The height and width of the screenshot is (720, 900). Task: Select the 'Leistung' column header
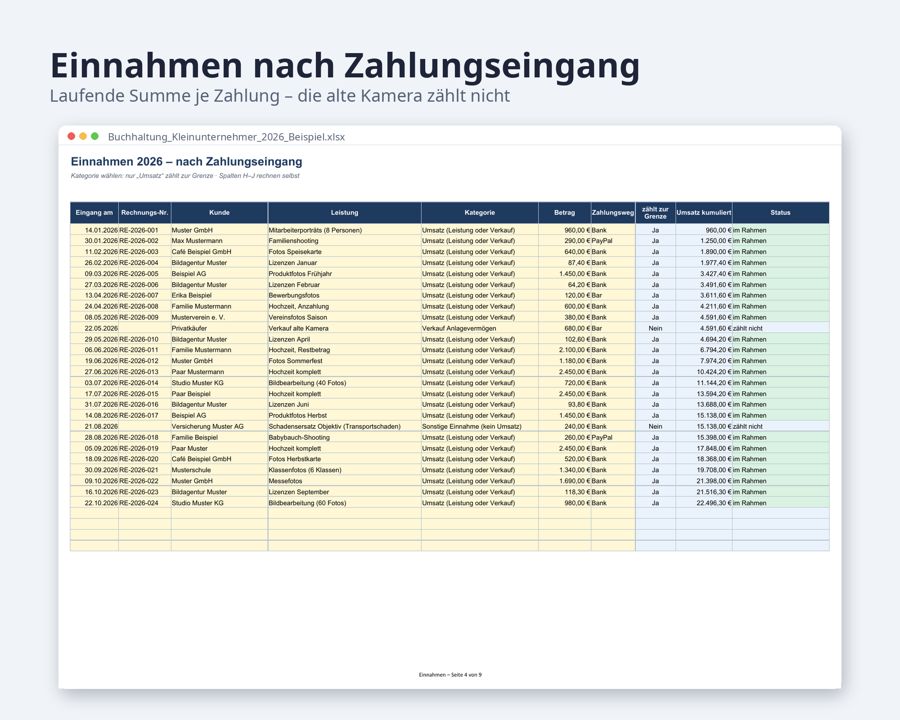tap(344, 212)
